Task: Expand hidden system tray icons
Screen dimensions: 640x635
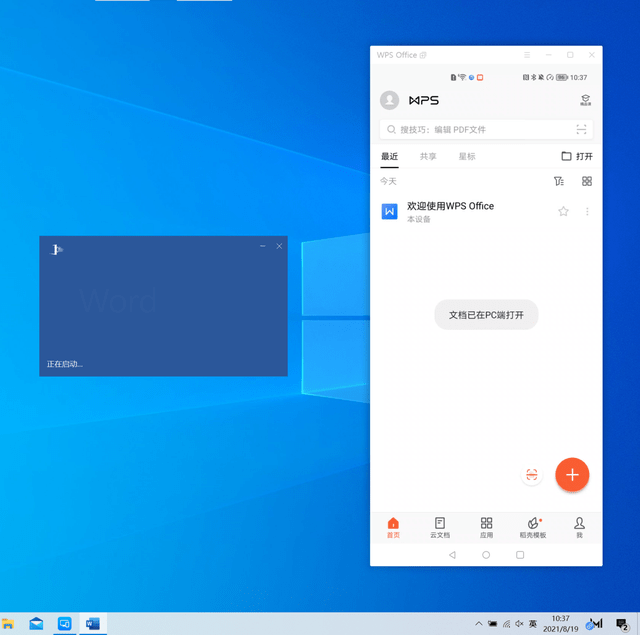Action: [479, 624]
